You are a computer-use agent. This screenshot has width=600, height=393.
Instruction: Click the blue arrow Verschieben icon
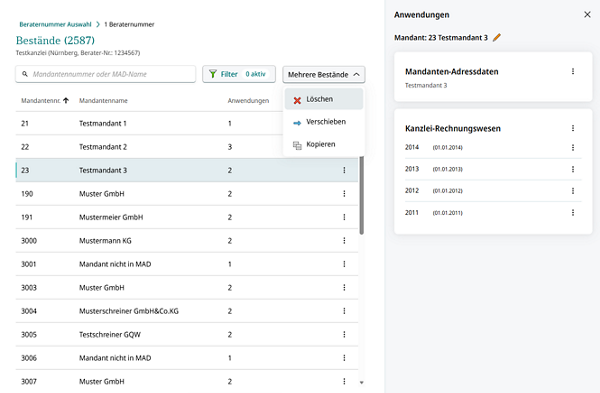297,123
